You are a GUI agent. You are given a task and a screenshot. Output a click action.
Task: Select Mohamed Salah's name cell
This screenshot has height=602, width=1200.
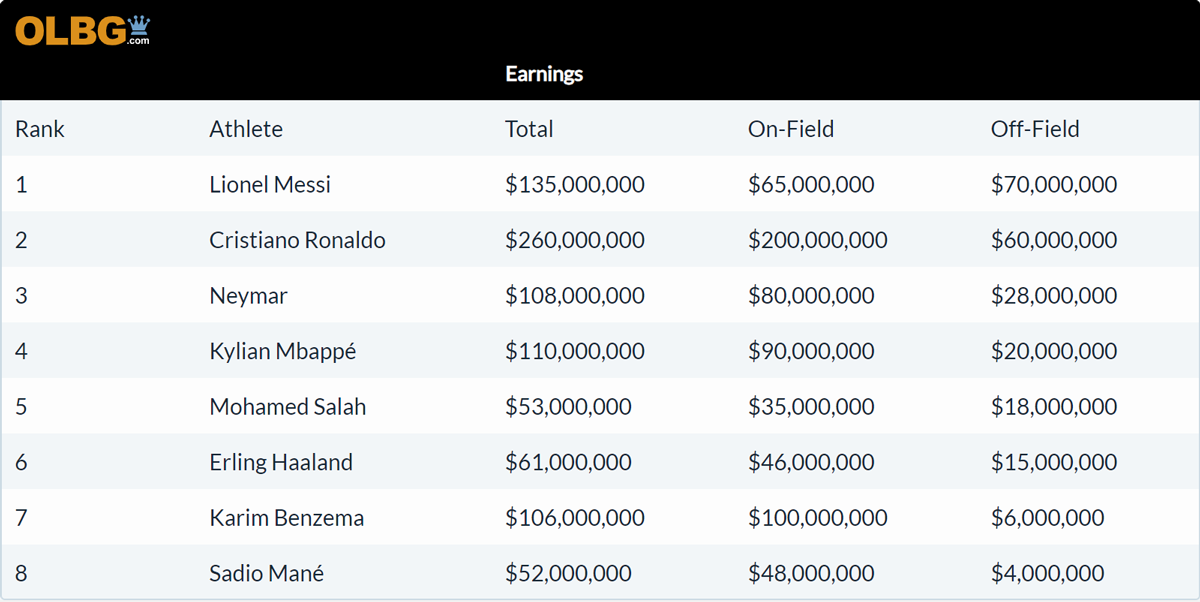[x=288, y=407]
